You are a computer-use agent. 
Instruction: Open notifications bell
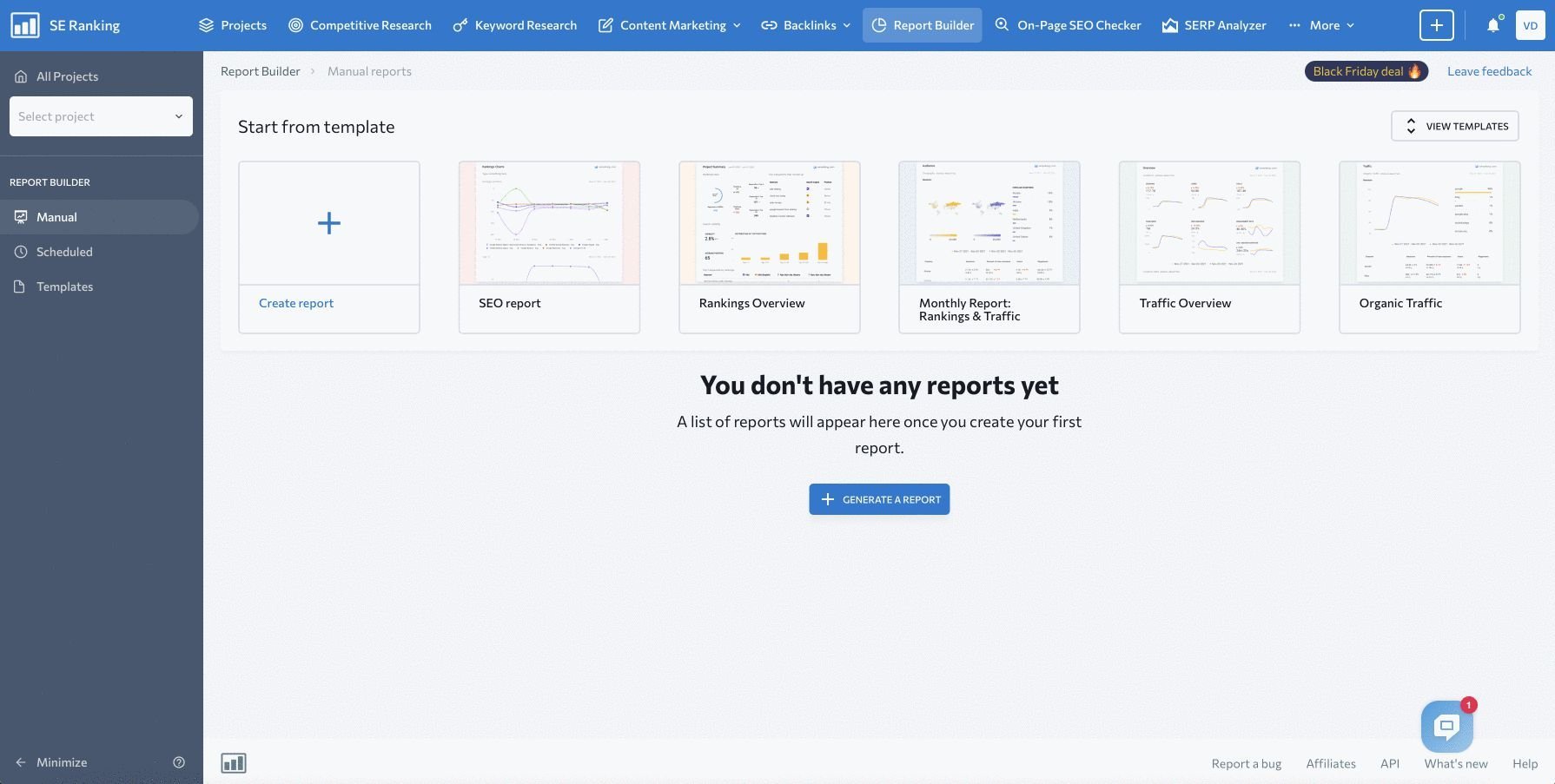[1493, 25]
